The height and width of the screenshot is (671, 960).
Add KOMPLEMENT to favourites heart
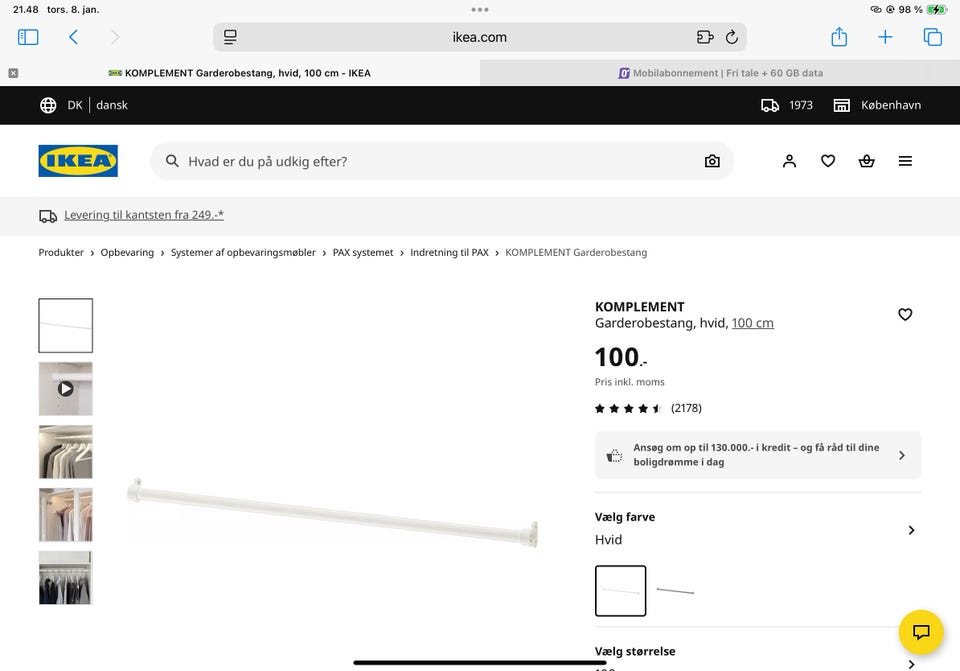tap(905, 314)
